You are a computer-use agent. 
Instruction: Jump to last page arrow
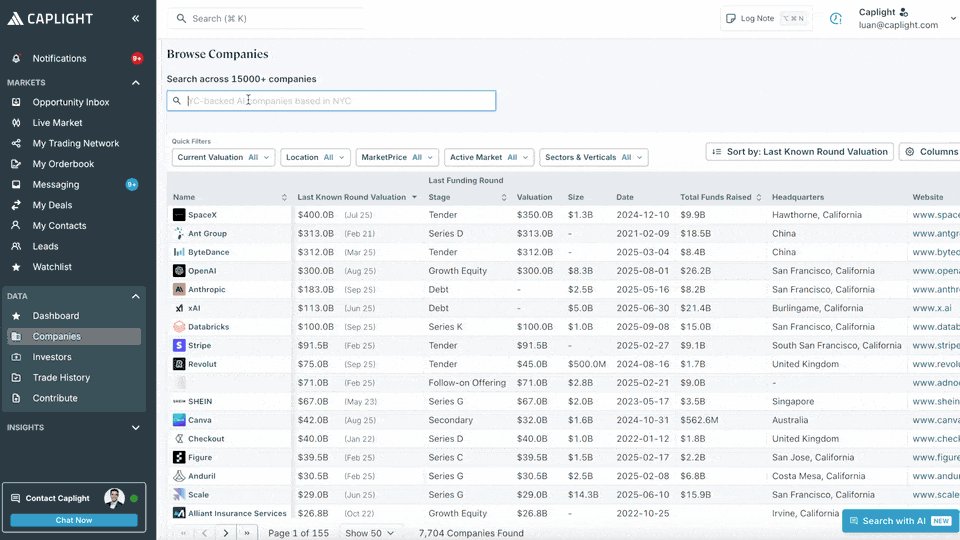247,533
